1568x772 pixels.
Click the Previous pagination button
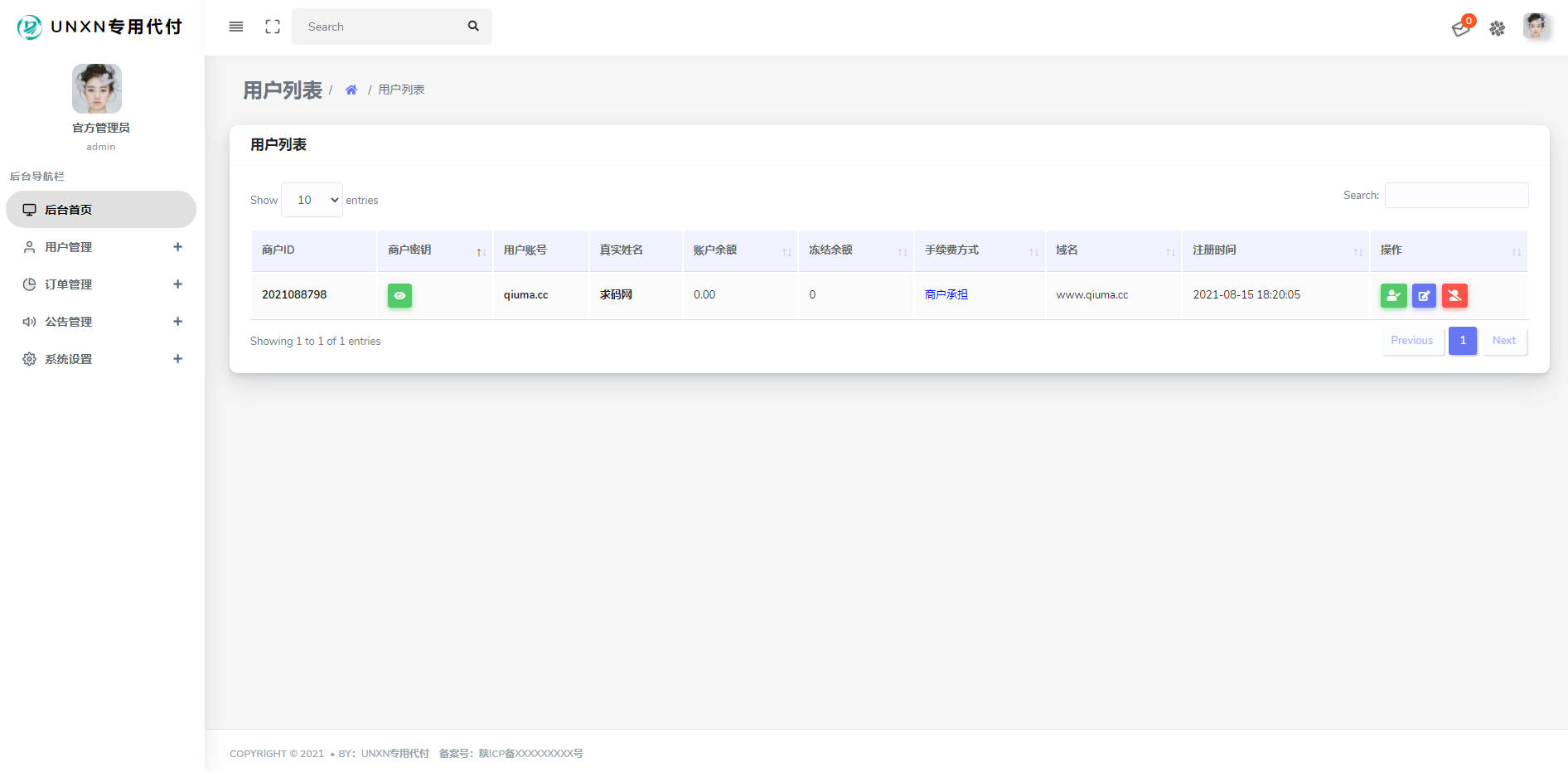tap(1411, 341)
